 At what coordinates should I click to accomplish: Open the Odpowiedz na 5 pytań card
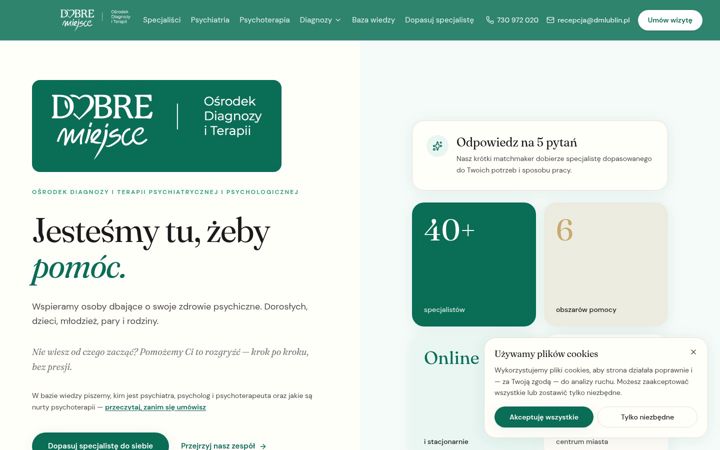pos(540,155)
